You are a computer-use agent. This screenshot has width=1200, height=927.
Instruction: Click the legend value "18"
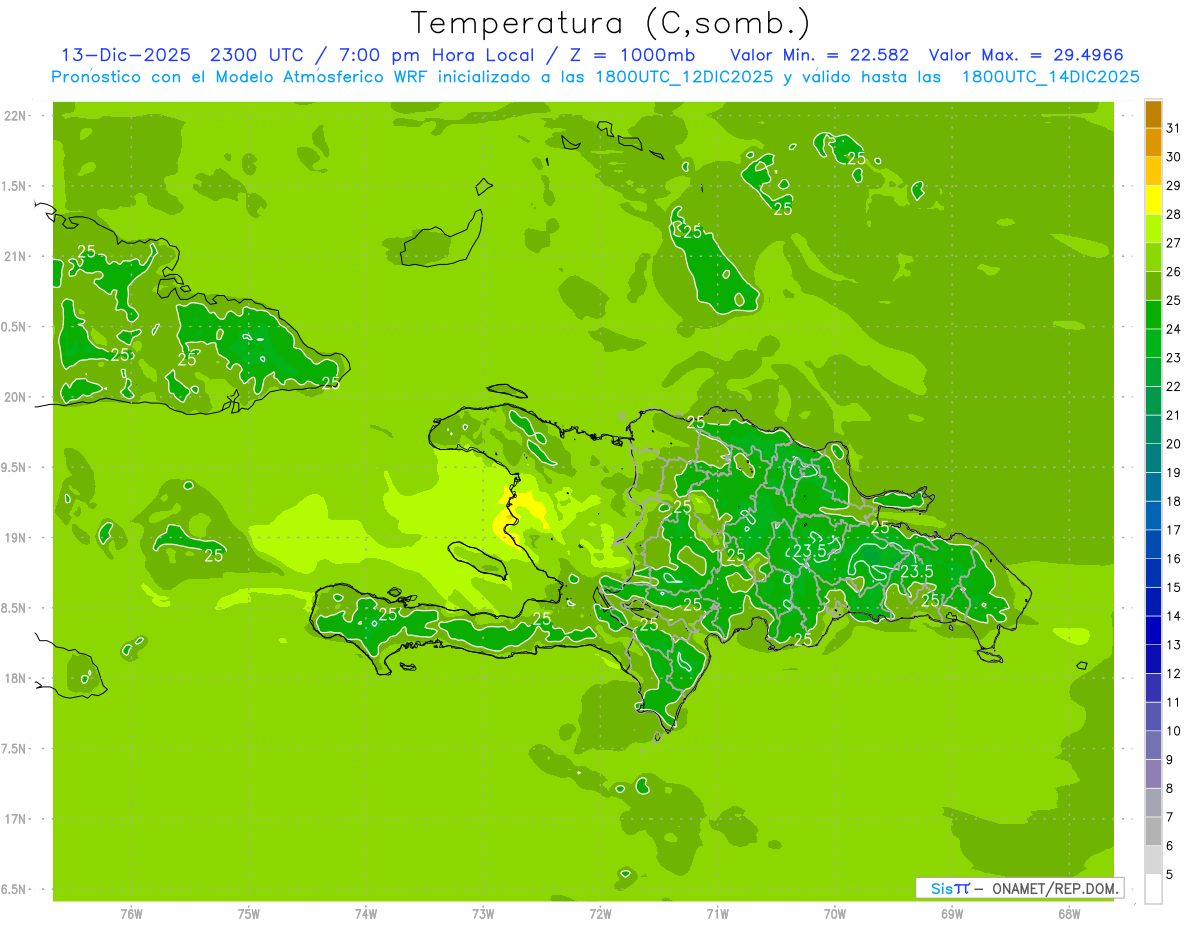coord(1173,501)
